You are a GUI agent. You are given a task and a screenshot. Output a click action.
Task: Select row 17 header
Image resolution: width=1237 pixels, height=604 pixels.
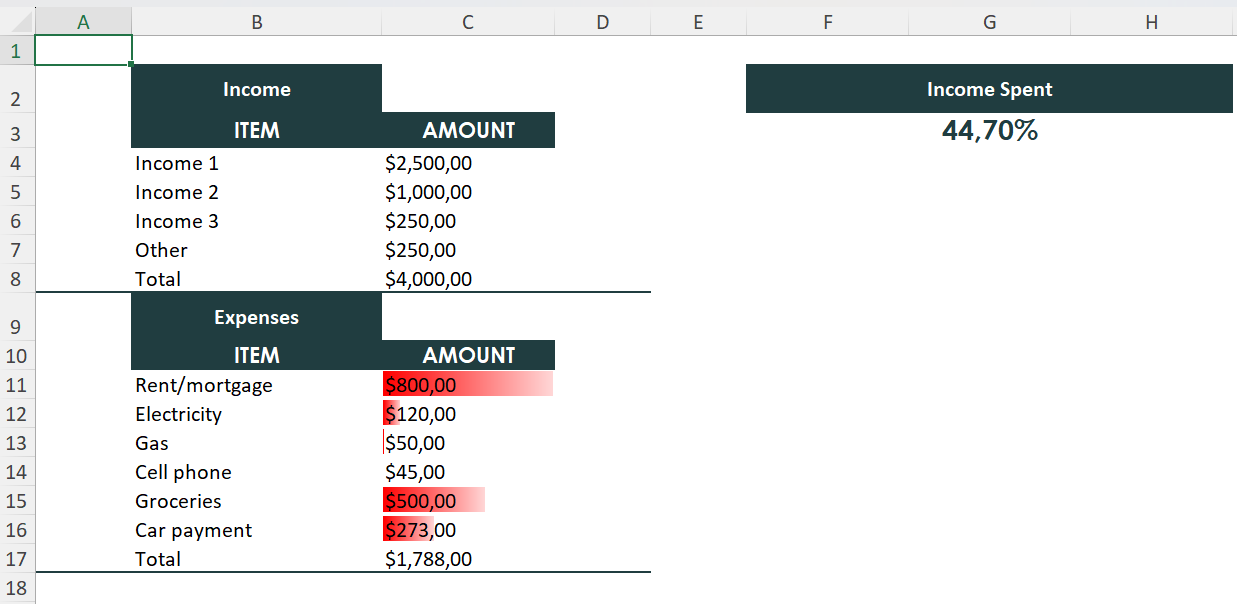17,559
